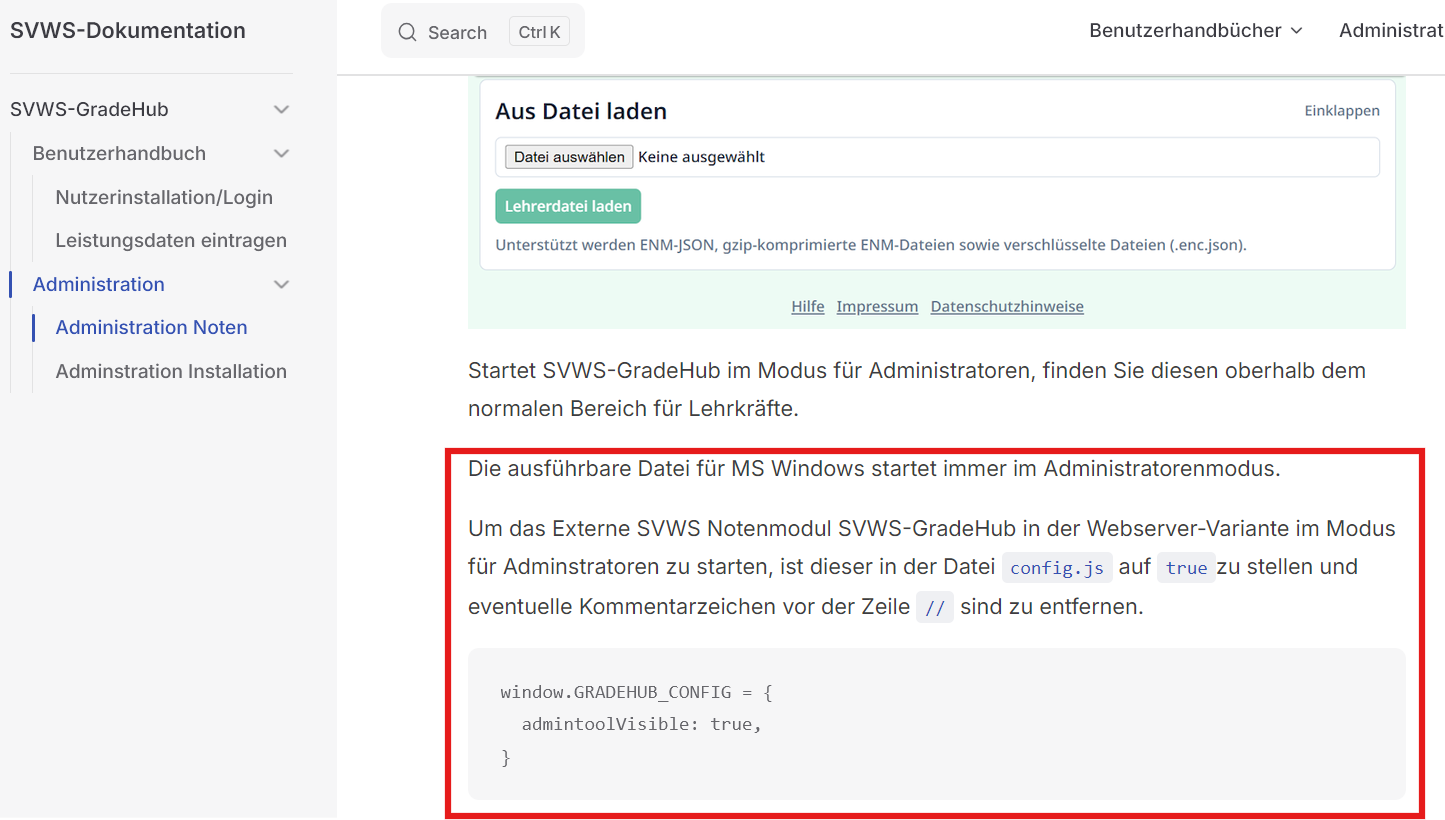Screen dimensions: 1445x820
Task: Click the Ctrl K shortcut badge
Action: tap(540, 32)
